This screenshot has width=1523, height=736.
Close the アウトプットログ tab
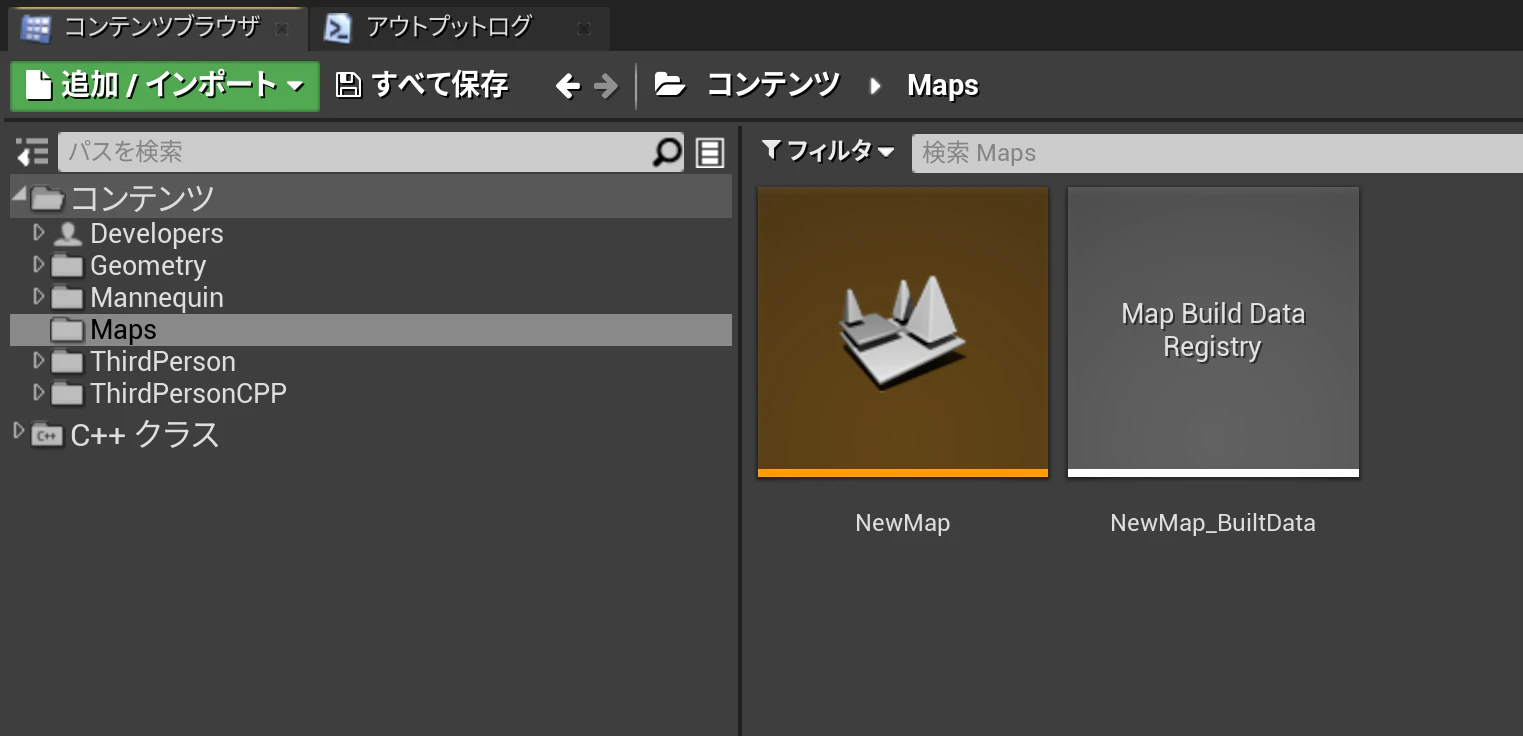click(x=584, y=30)
